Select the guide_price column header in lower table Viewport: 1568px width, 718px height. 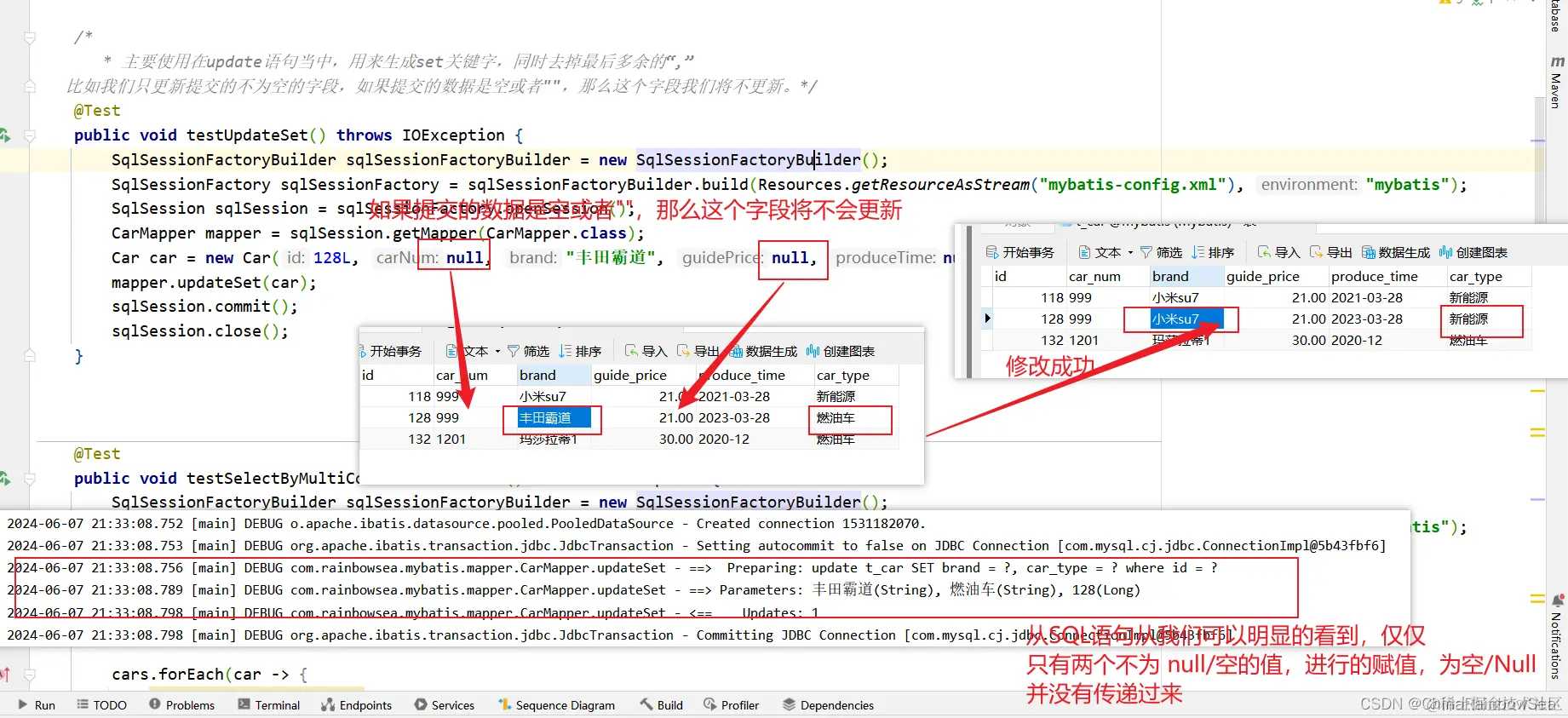click(x=643, y=375)
